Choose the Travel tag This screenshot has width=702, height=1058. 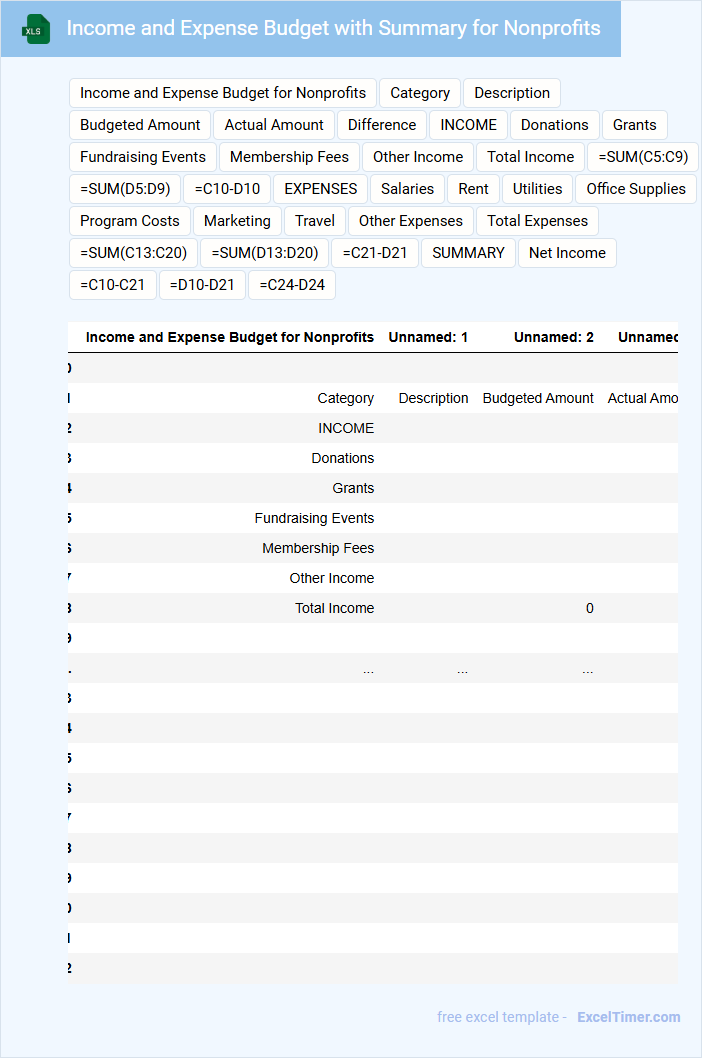315,221
